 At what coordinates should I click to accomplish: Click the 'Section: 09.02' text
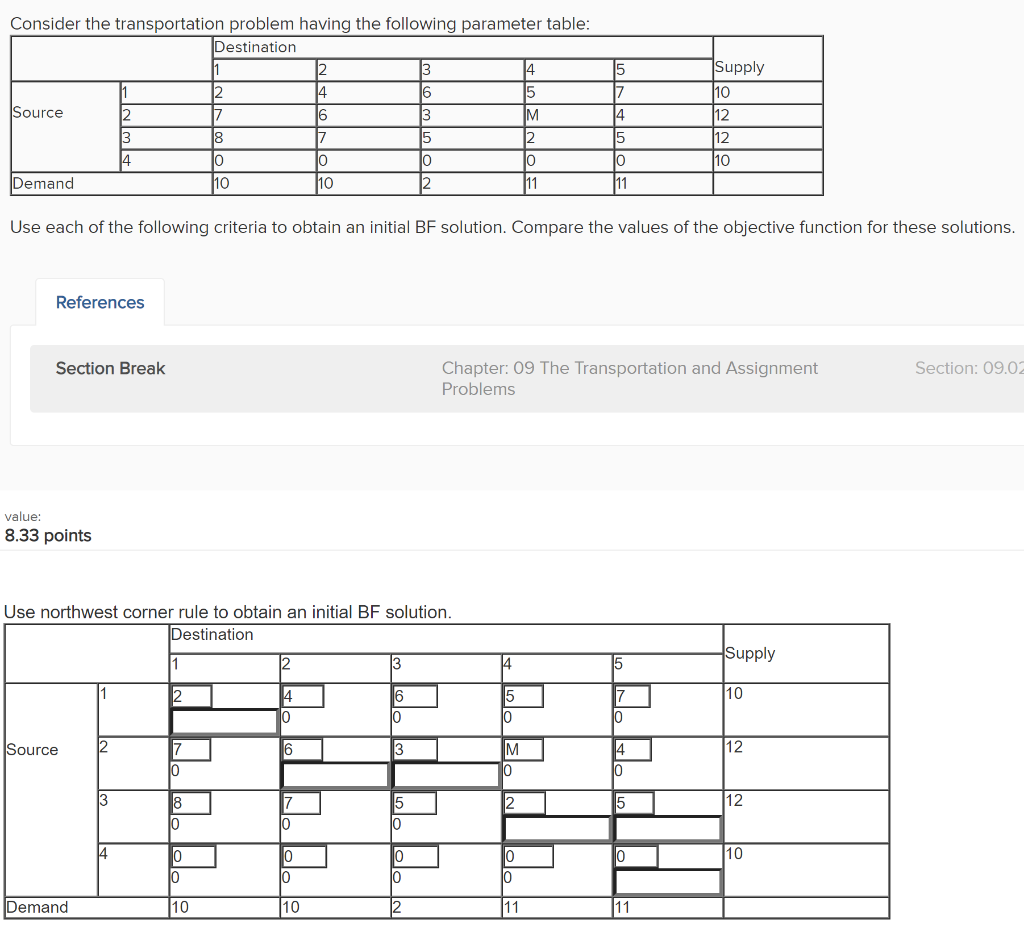point(969,368)
